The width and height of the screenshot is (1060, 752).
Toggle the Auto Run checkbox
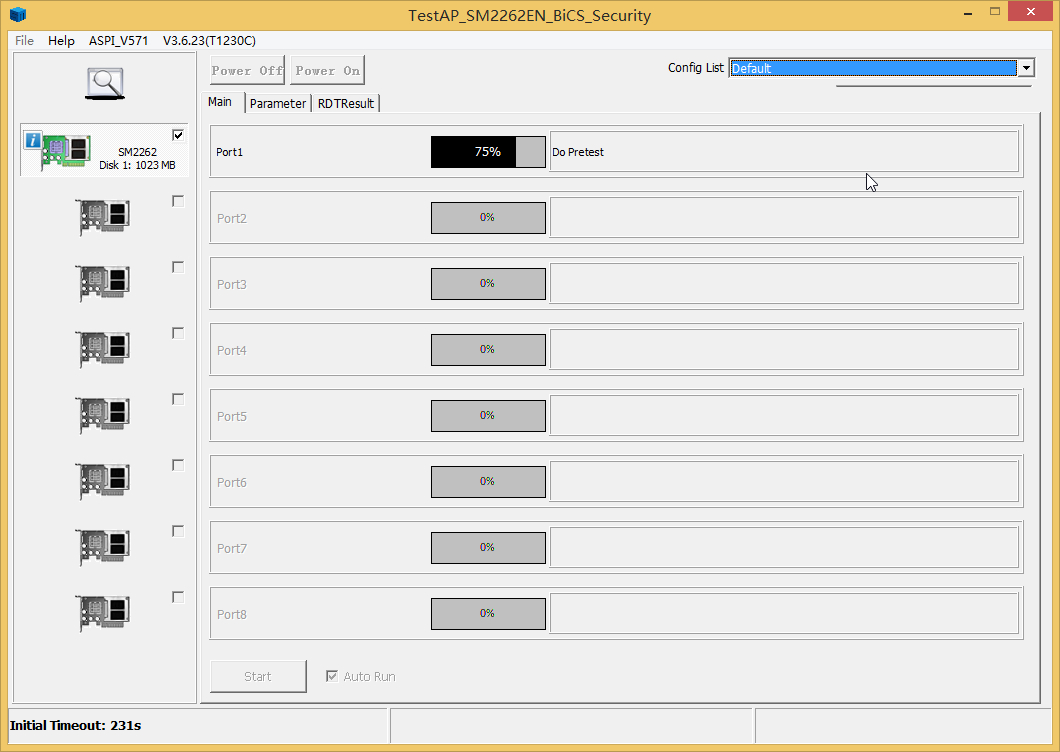coord(332,676)
